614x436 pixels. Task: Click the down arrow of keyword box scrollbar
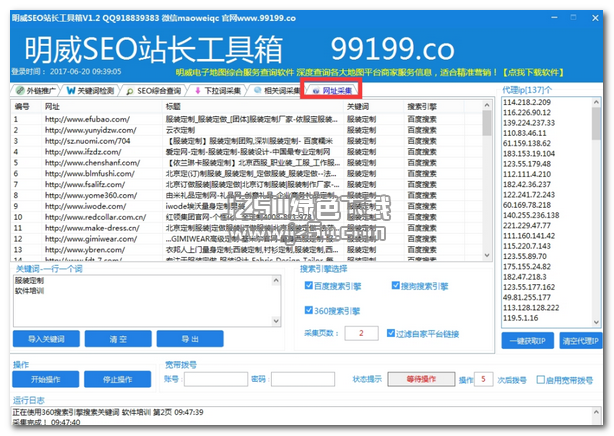276,321
